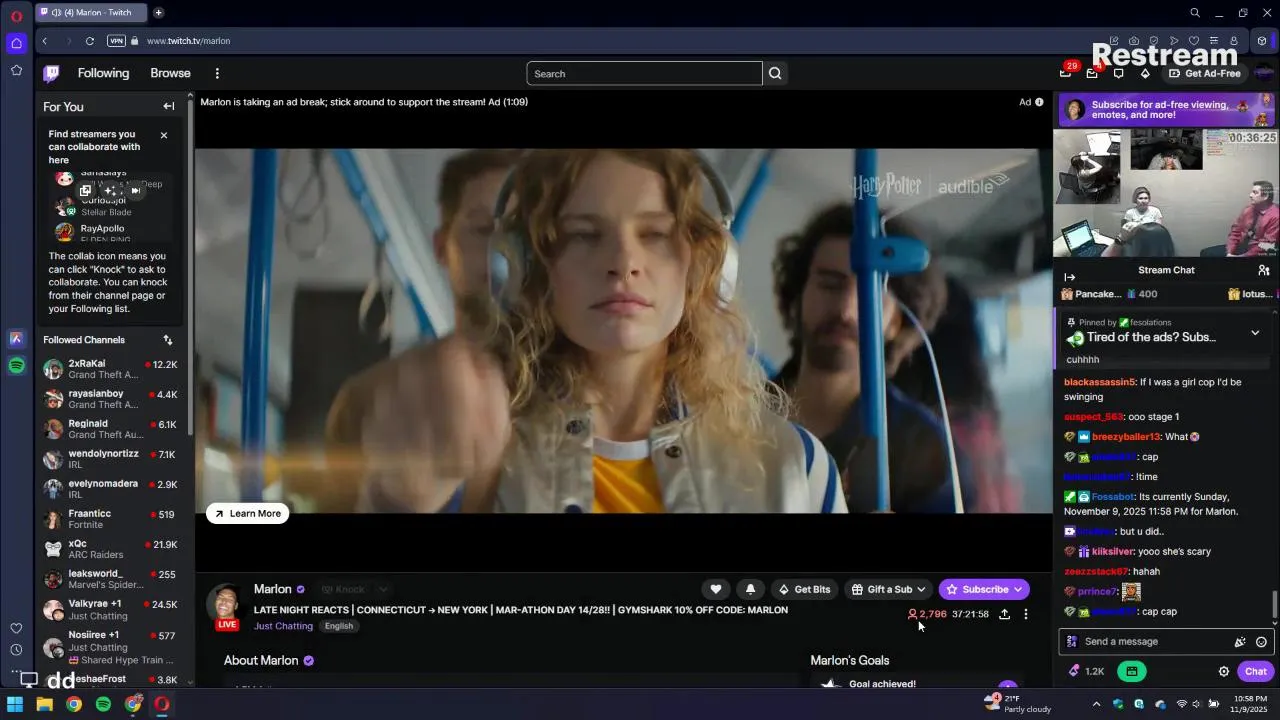Open Windows Start menu

[15, 704]
